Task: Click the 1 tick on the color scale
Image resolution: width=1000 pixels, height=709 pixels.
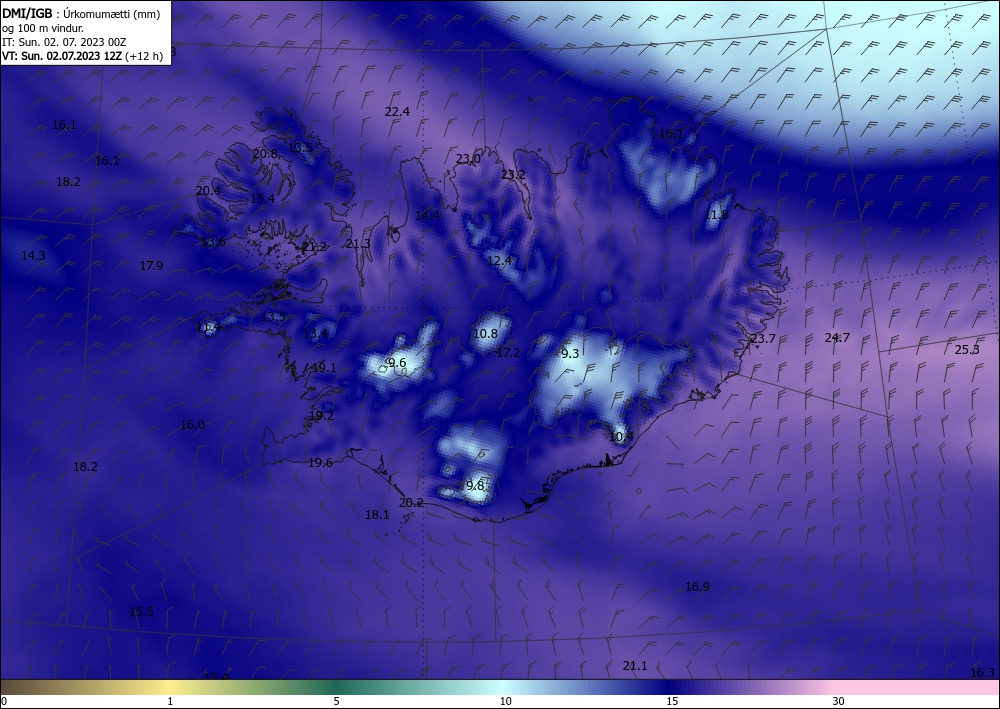Action: (170, 701)
